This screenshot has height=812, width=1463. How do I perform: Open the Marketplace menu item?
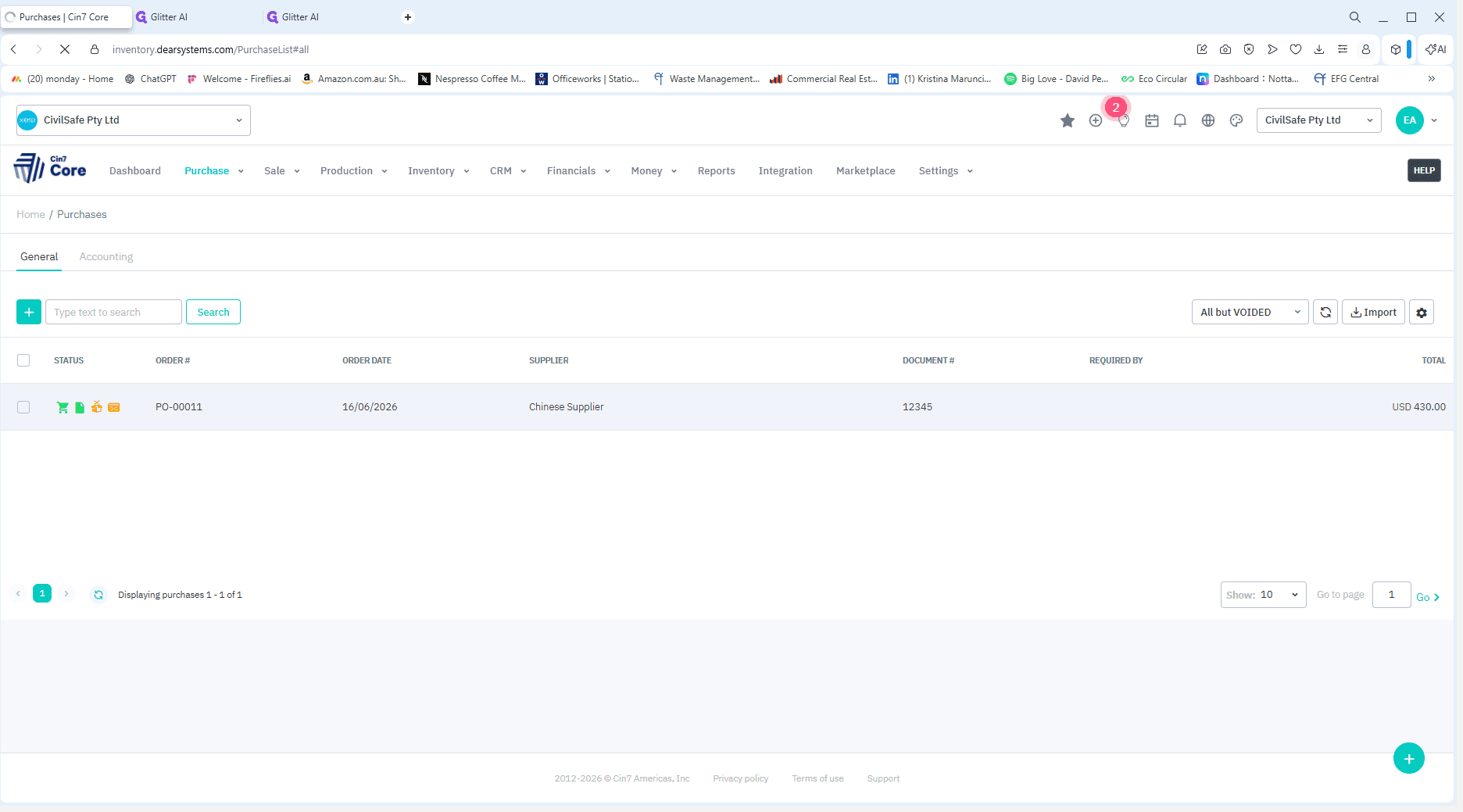coord(866,171)
